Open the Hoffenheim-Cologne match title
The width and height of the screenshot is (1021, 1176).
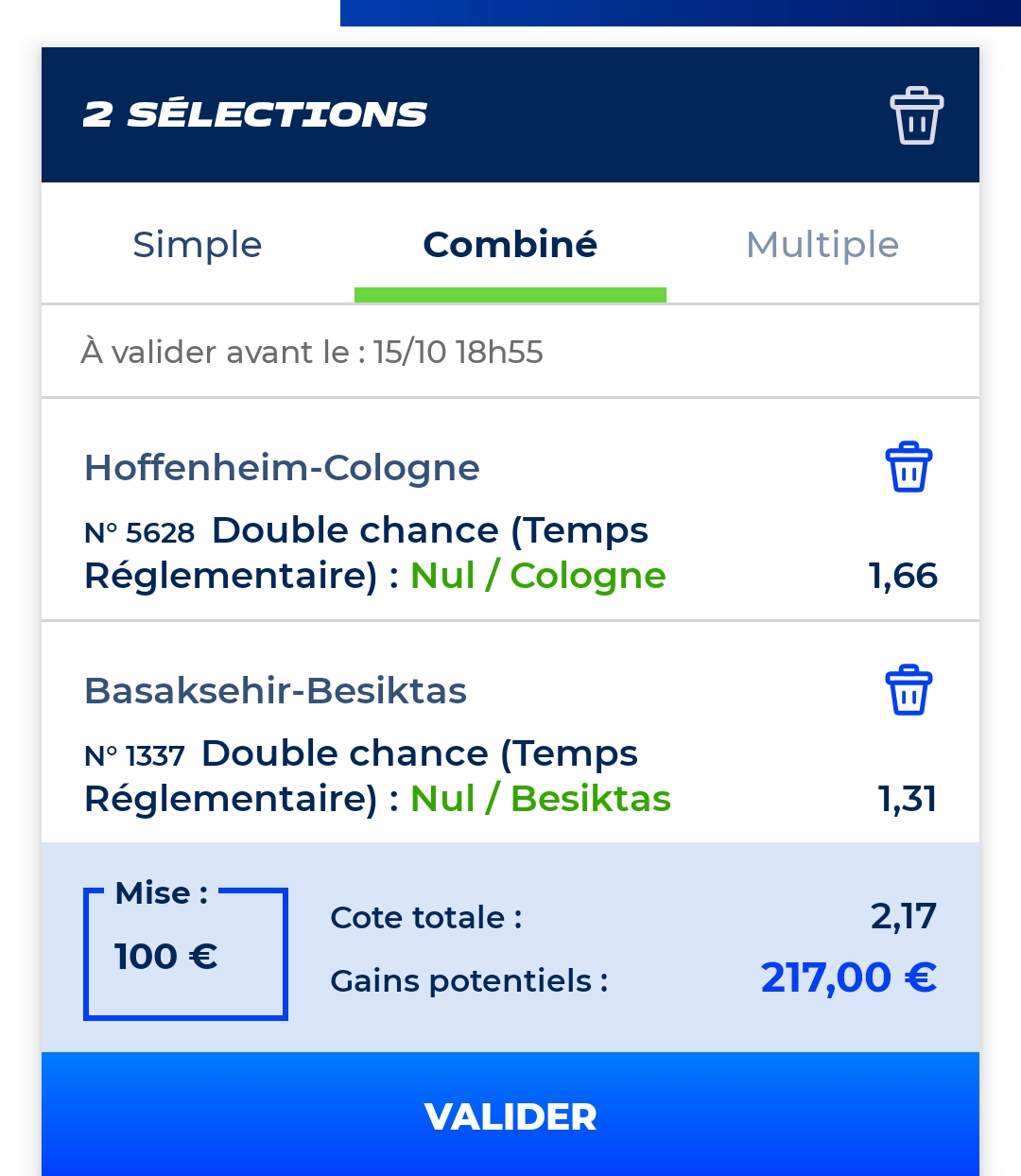[282, 468]
